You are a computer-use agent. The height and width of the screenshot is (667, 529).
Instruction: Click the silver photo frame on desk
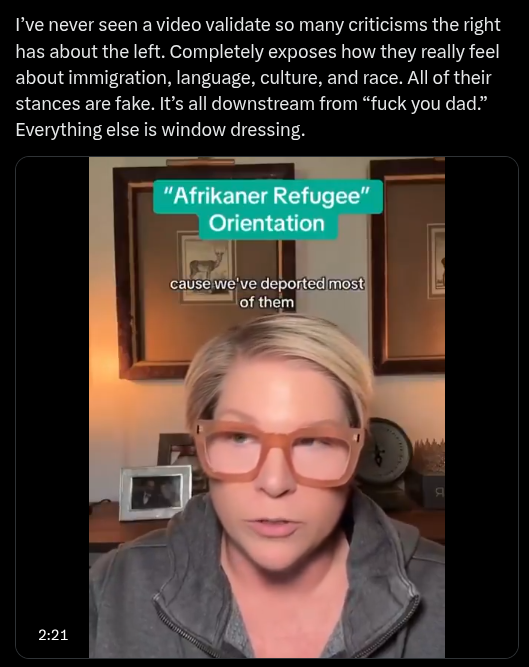pos(155,493)
